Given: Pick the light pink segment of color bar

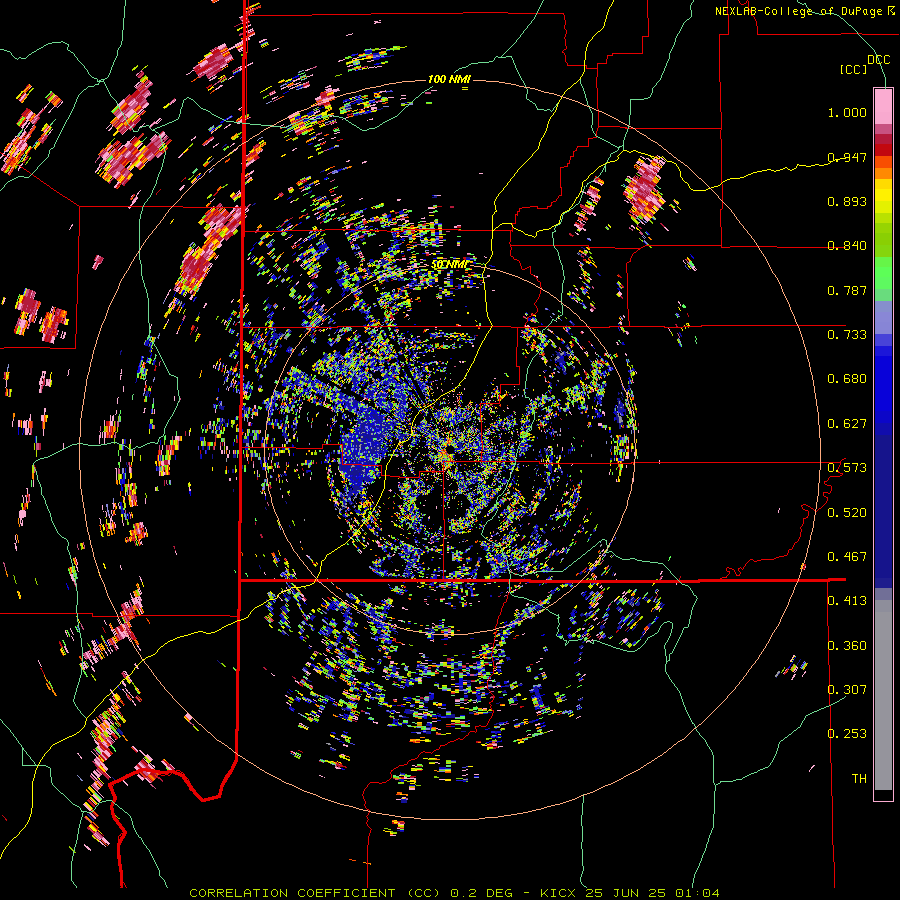Looking at the screenshot, I should 883,106.
